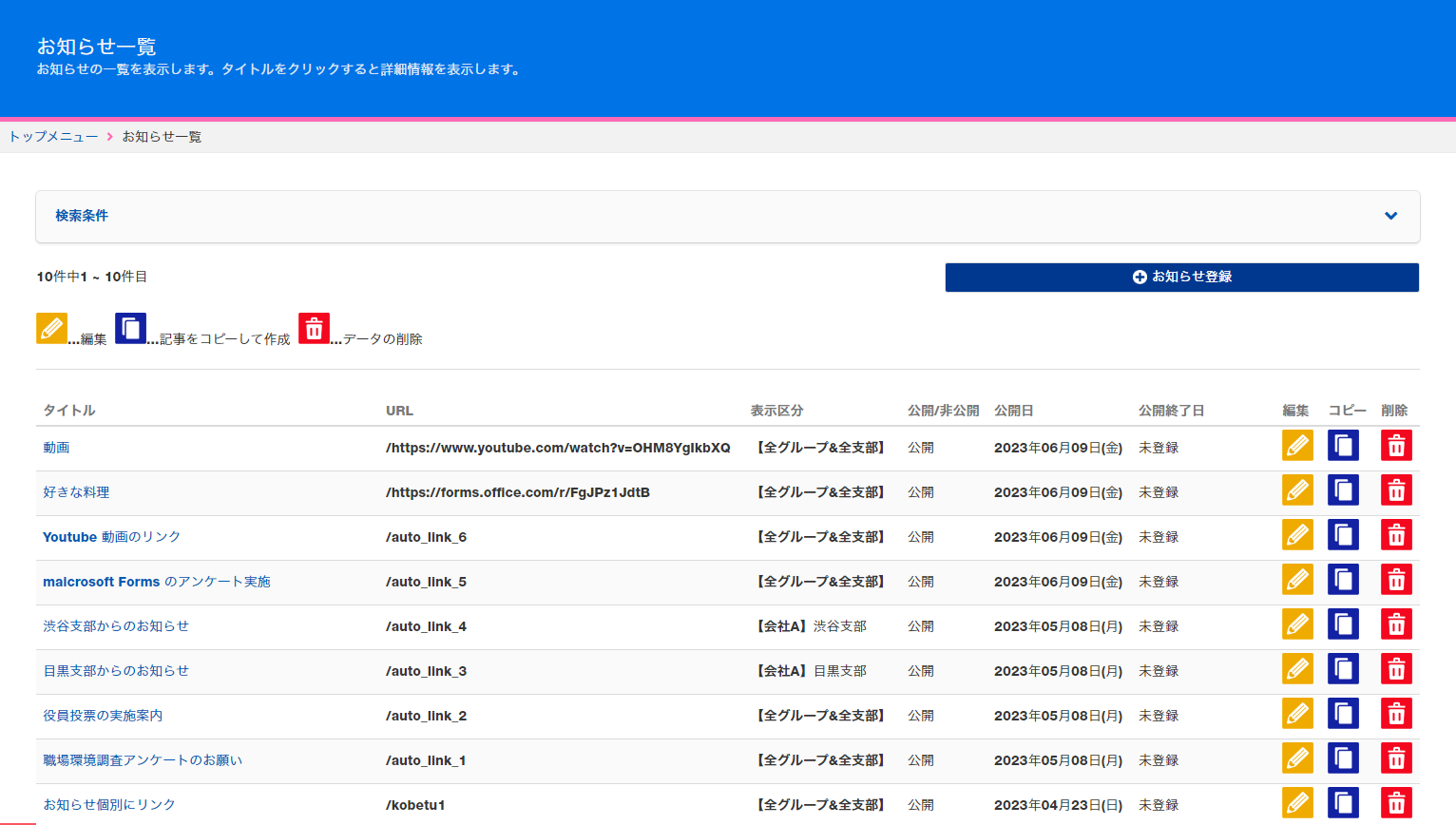The width and height of the screenshot is (1456, 825).
Task: Copy the 職場環境調査アンケートのお願い row
Action: click(x=1343, y=758)
